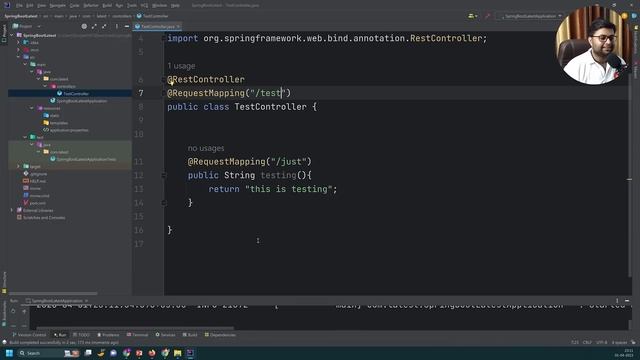Click Expand All icon in Project panel header
The width and height of the screenshot is (640, 360).
tap(94, 26)
